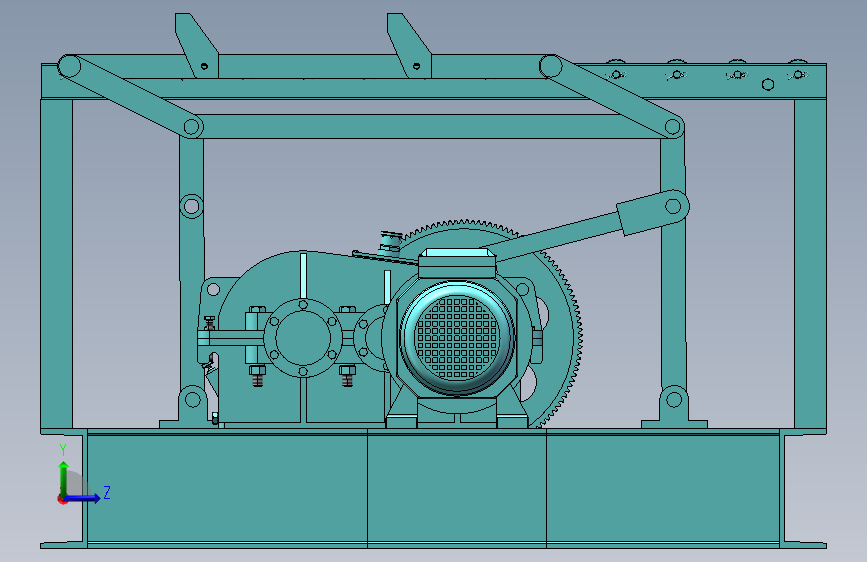Select the Z axis label of the triad
The height and width of the screenshot is (562, 867).
click(x=107, y=492)
